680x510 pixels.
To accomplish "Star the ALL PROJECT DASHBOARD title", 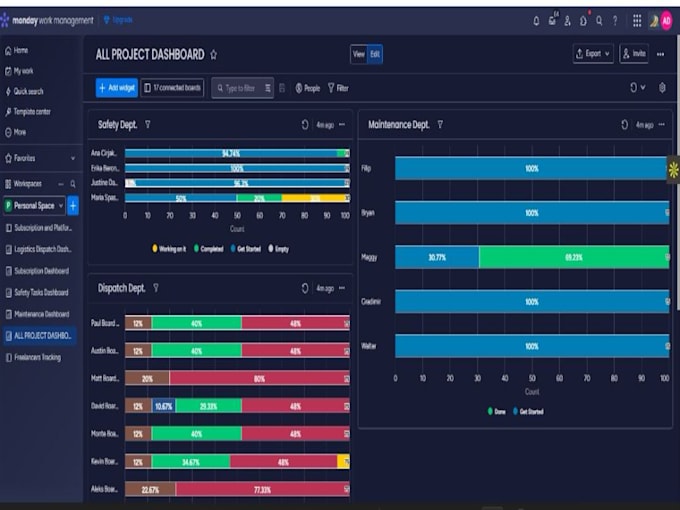I will pyautogui.click(x=213, y=55).
